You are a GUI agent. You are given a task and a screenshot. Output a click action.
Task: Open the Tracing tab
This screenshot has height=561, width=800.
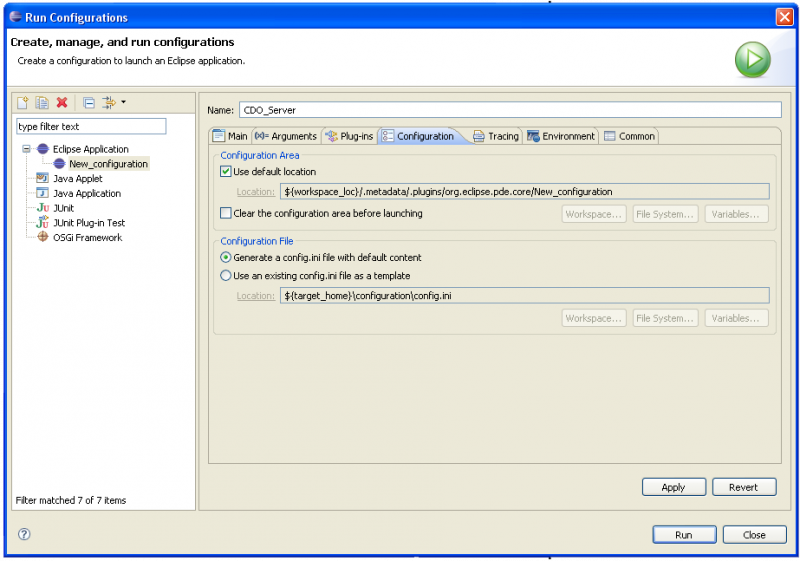pyautogui.click(x=496, y=136)
